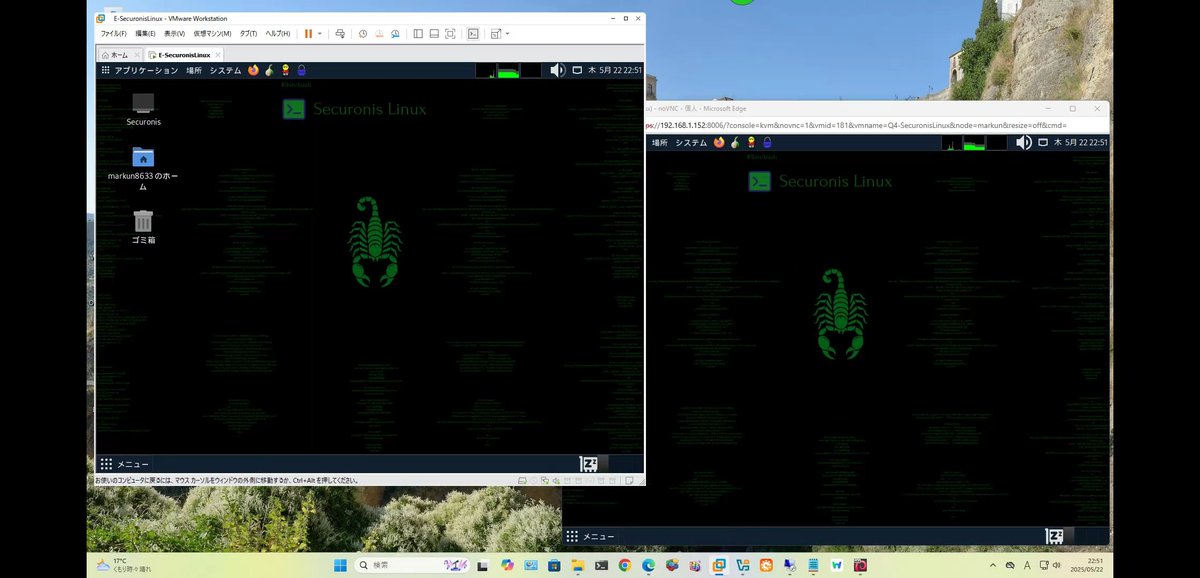This screenshot has height=578, width=1200.
Task: Open the clock 木 5月 22 22:51 in VMware guest
Action: click(615, 70)
